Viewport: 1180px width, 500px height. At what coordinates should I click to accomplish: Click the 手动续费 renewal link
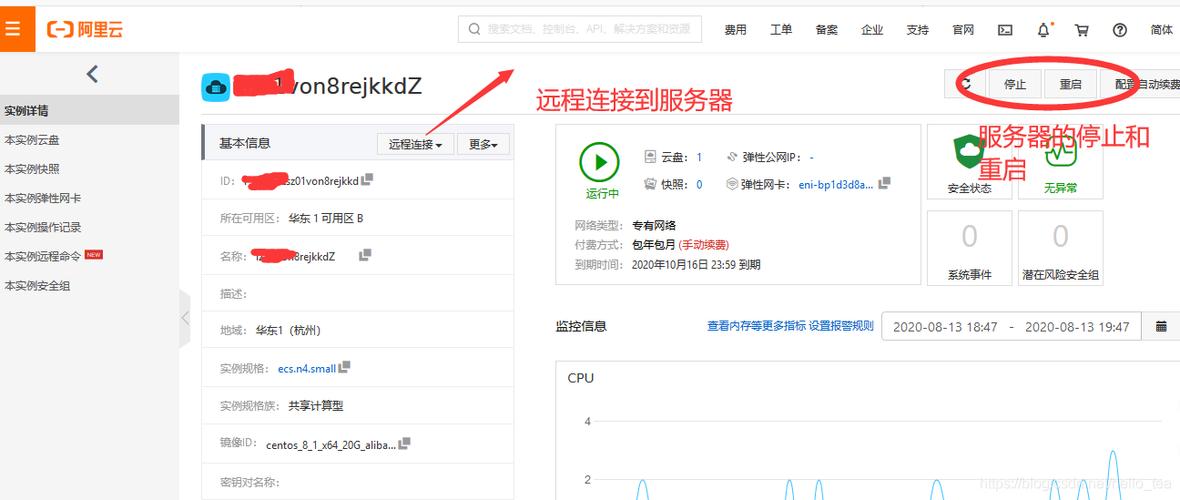(704, 245)
